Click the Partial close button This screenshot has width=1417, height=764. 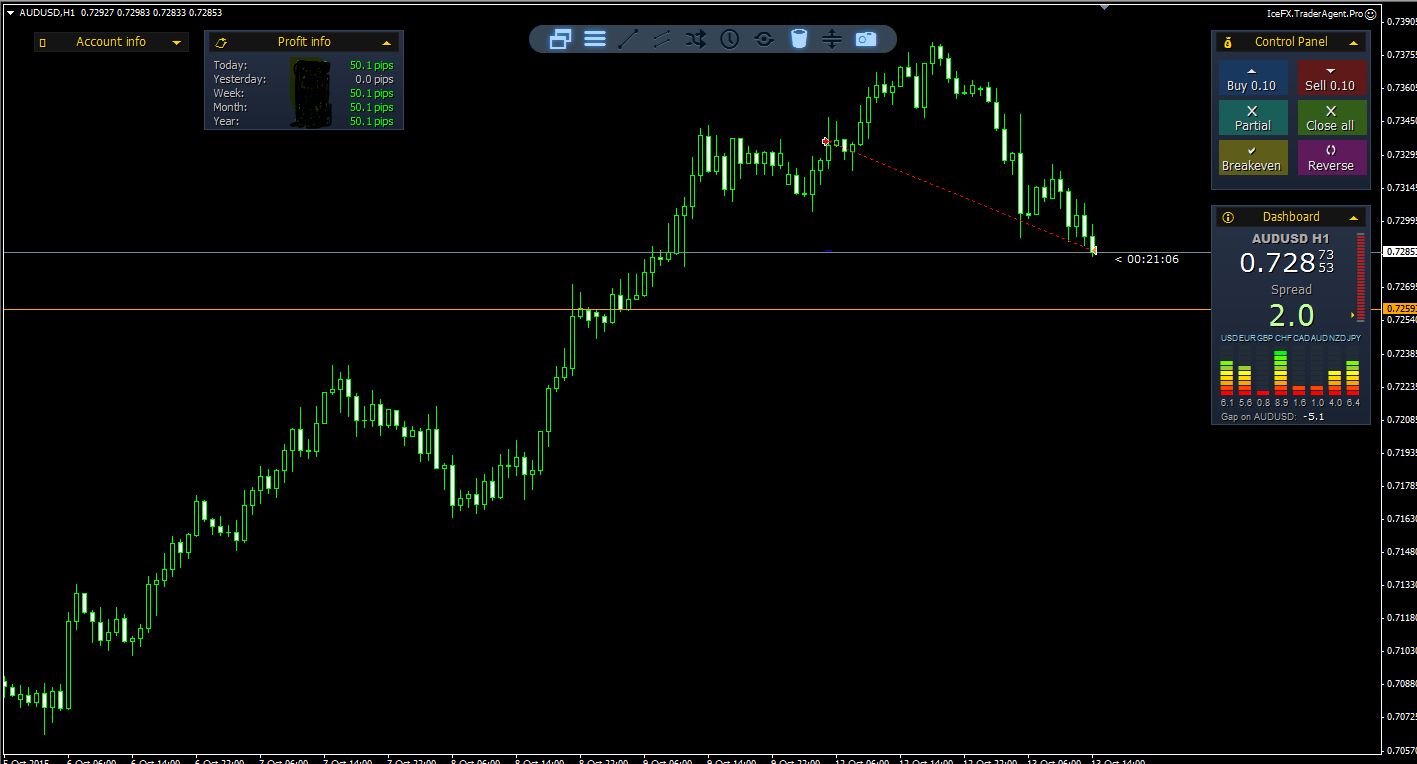pos(1252,118)
